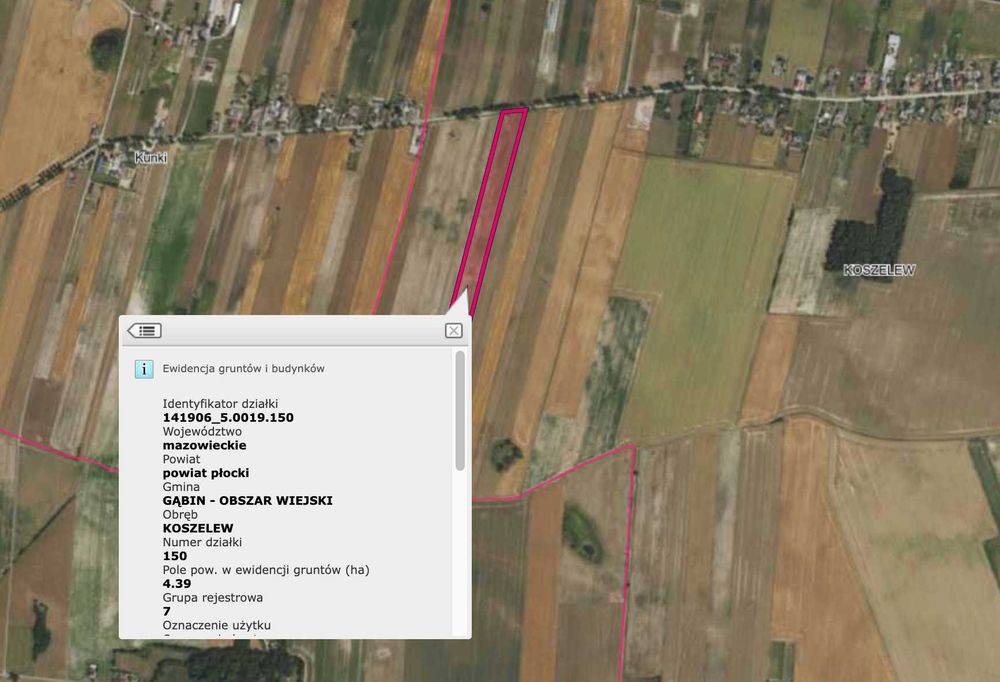The image size is (1000, 682).
Task: Click the bold 'KOSZELEW' obręb value in popup
Action: click(x=198, y=528)
